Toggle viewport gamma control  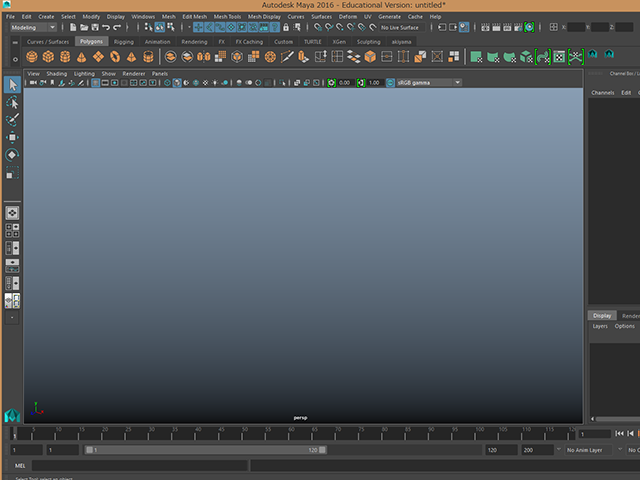(x=361, y=83)
